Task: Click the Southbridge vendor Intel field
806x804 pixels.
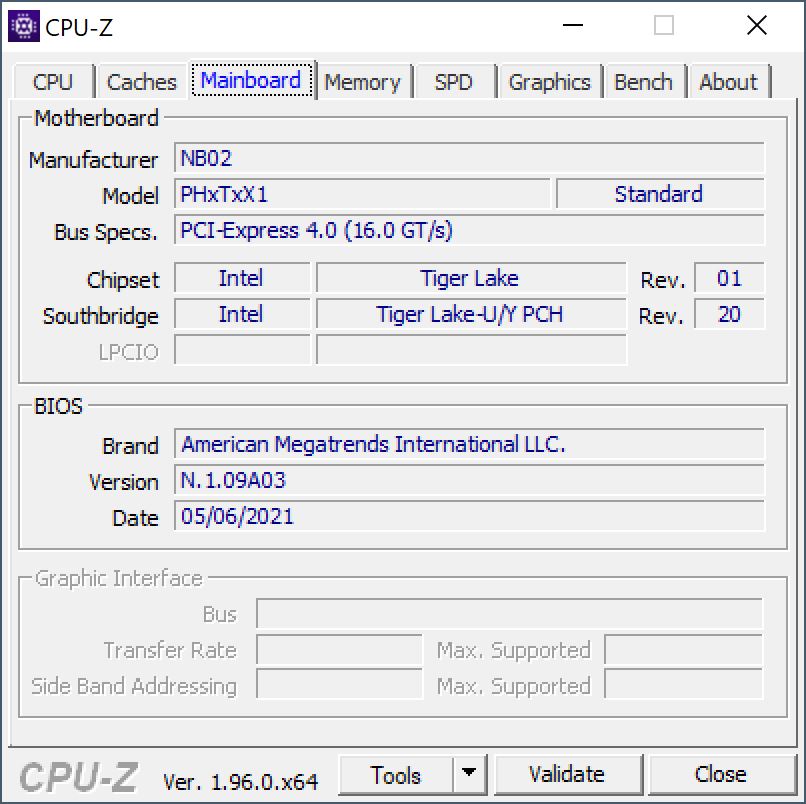Action: click(x=242, y=314)
